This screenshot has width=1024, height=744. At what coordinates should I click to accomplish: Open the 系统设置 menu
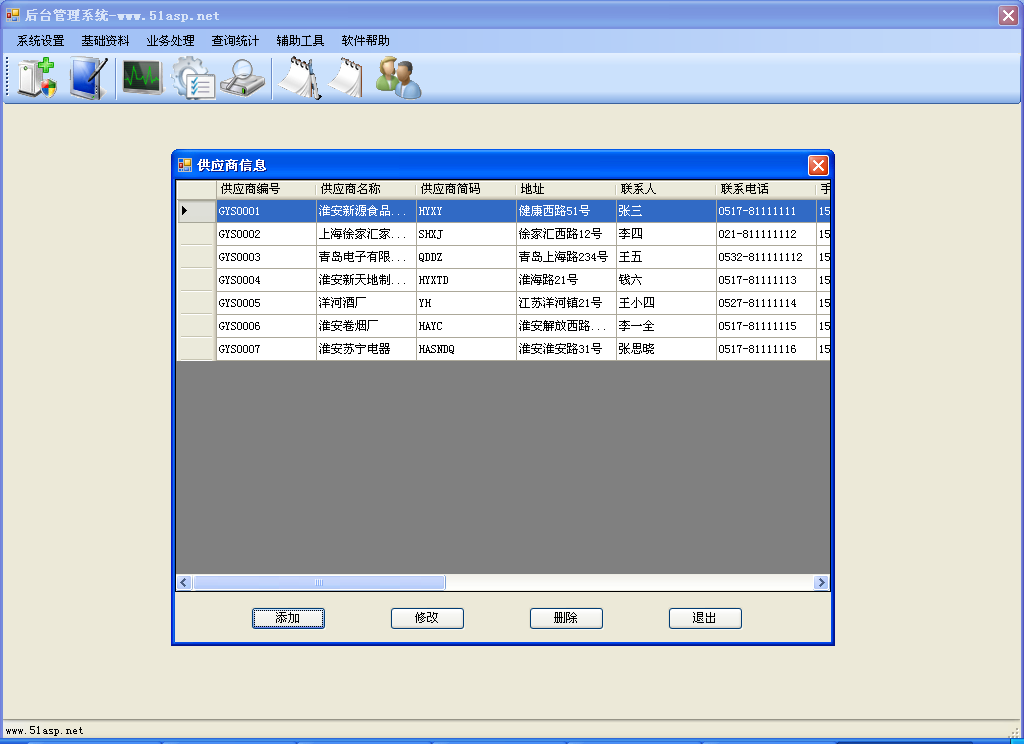click(x=40, y=40)
